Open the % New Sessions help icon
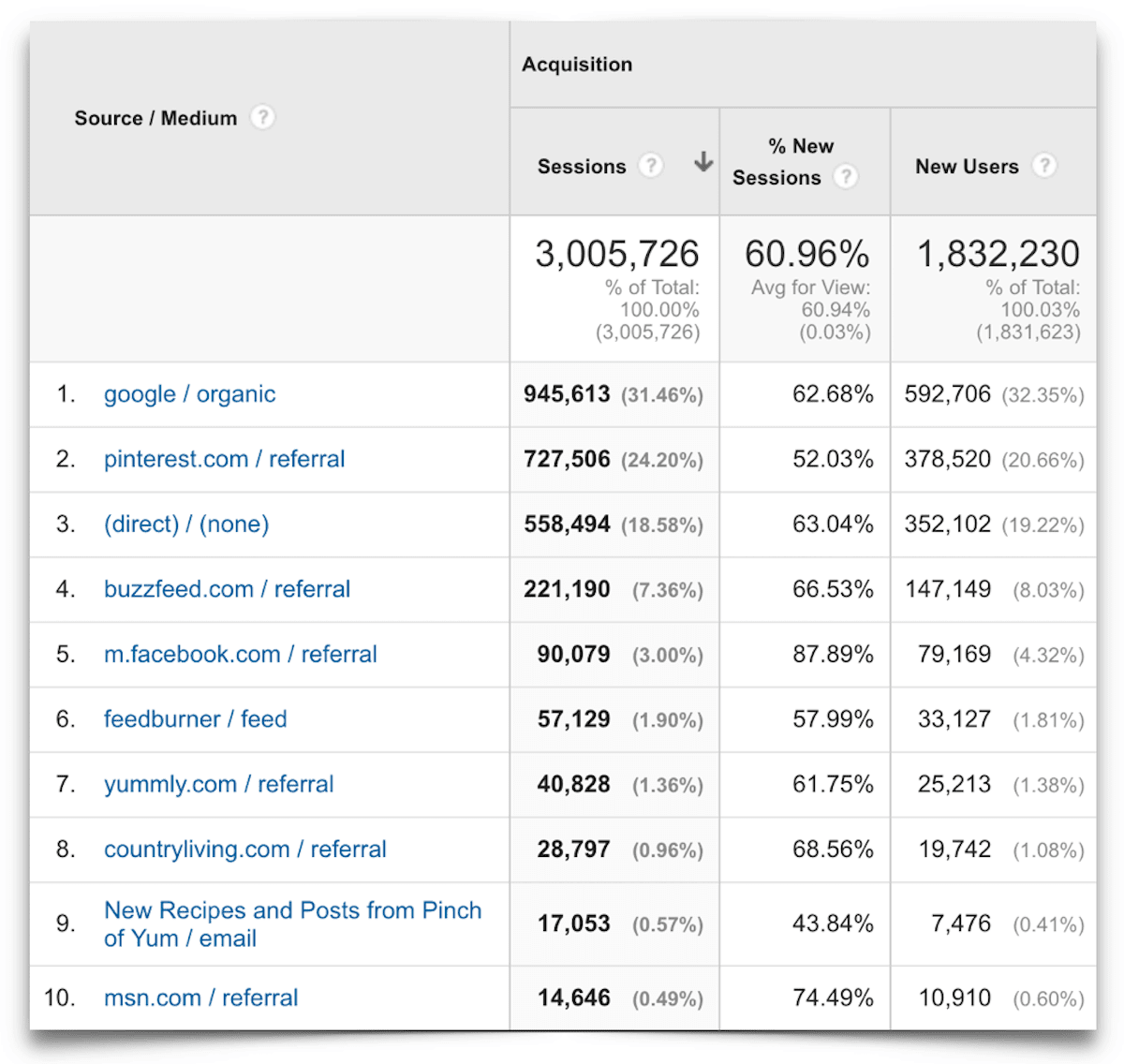The height and width of the screenshot is (1064, 1124). (846, 177)
